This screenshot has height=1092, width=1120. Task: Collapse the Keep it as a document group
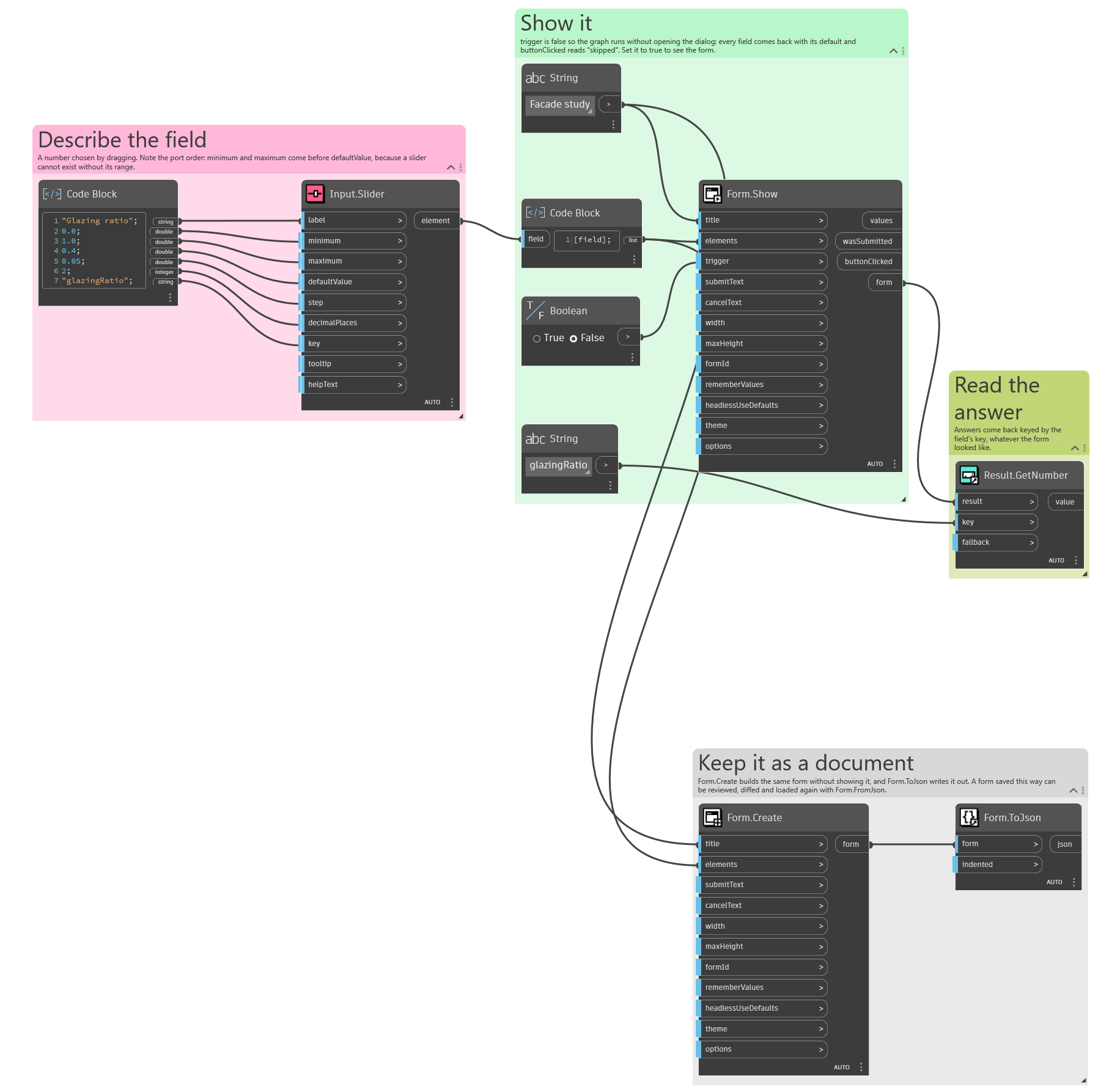[x=1073, y=791]
